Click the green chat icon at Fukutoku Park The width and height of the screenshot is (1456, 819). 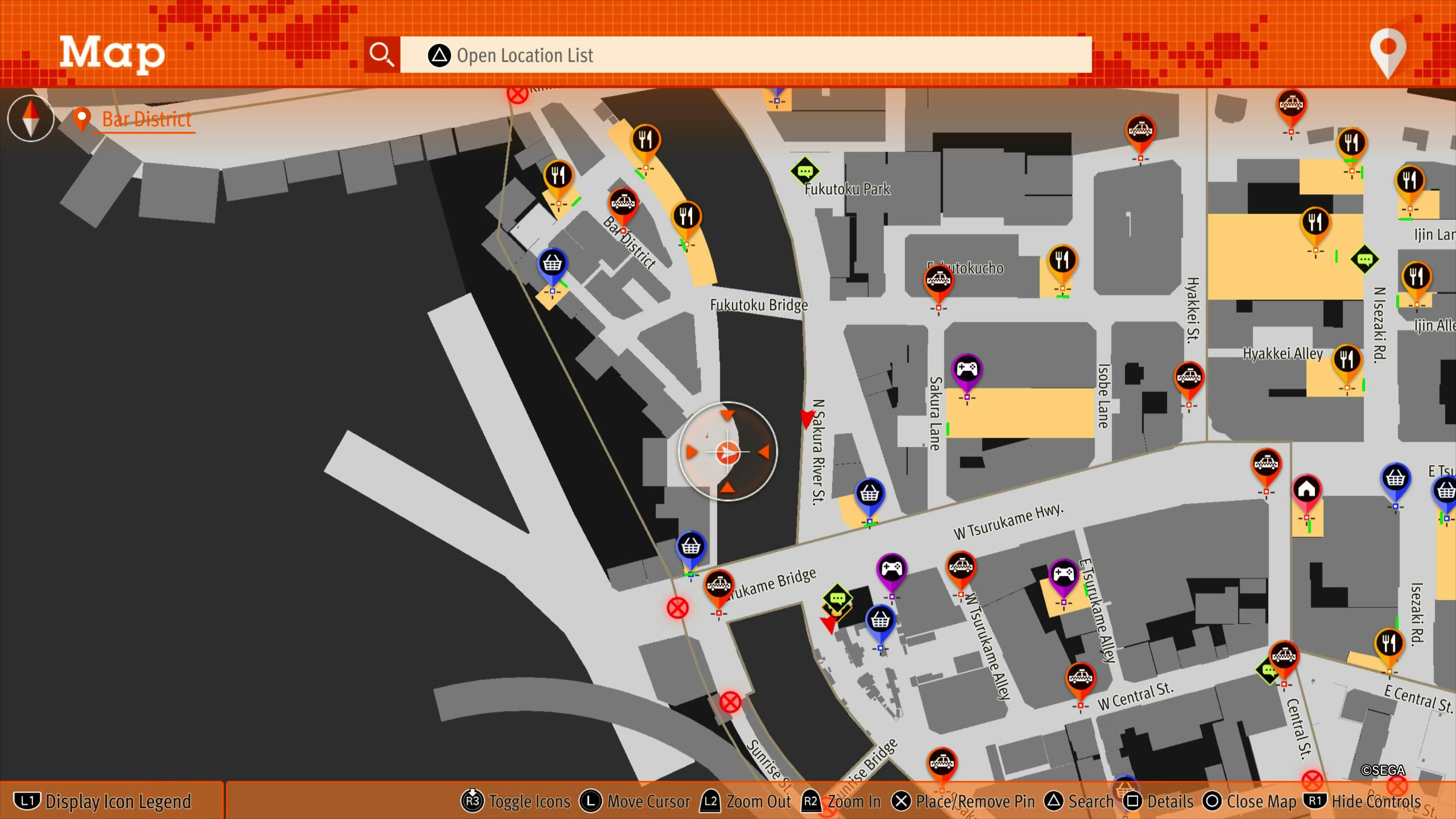(805, 170)
